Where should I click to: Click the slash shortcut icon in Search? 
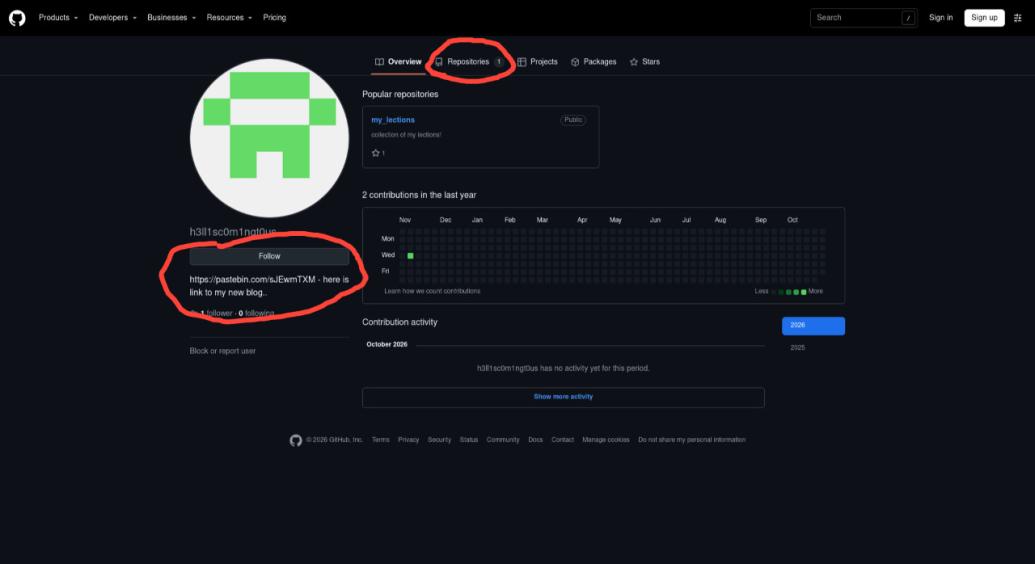click(908, 18)
